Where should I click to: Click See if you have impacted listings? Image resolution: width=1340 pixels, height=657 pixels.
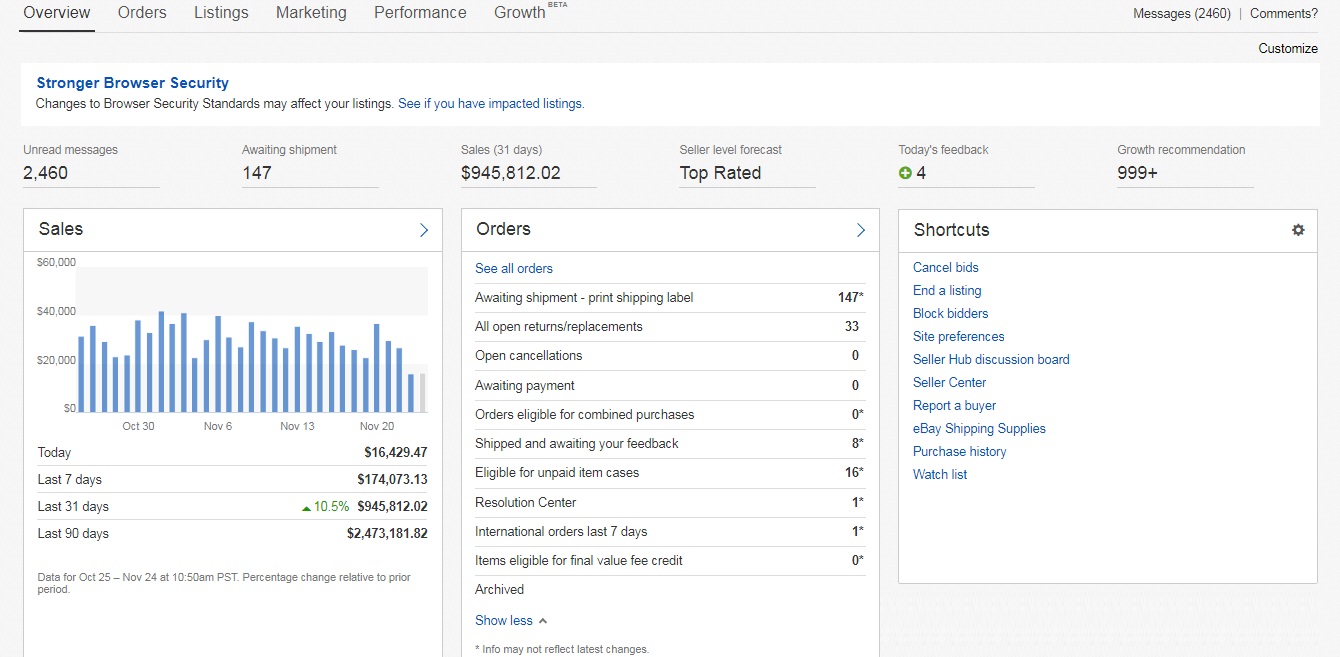[490, 103]
